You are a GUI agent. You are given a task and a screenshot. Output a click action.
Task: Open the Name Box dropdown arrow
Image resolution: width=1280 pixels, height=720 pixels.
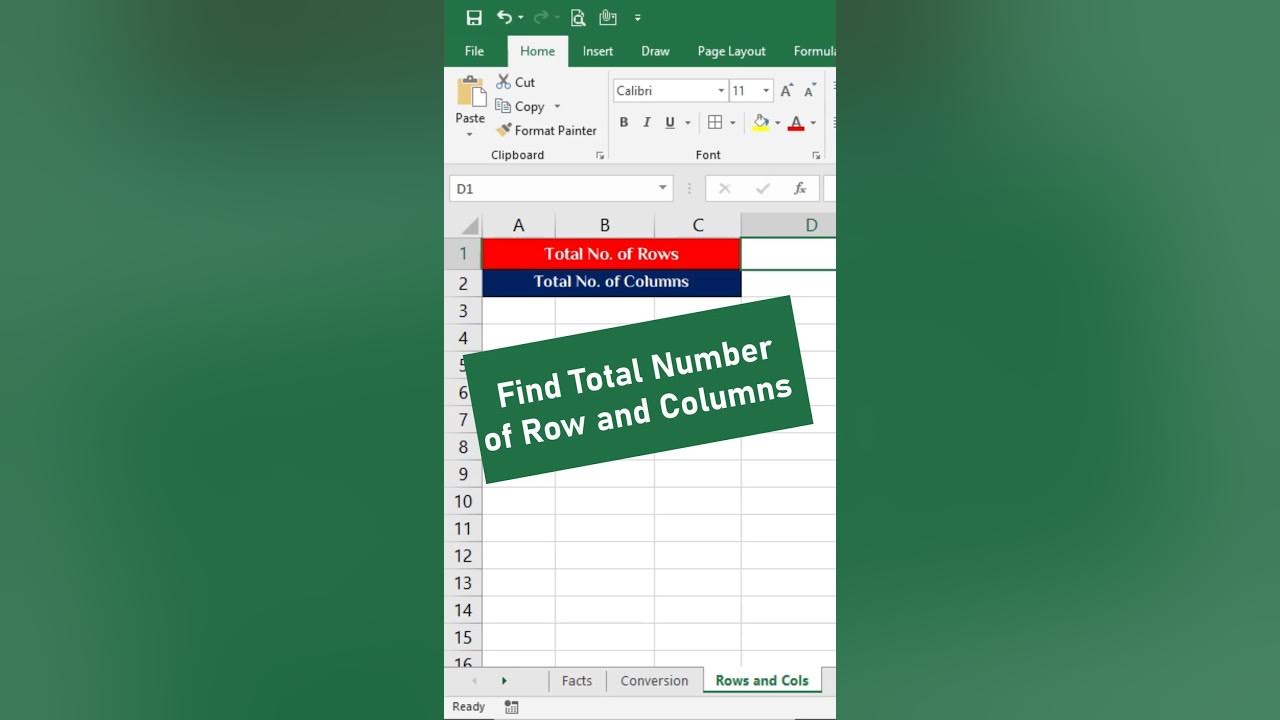(x=662, y=188)
